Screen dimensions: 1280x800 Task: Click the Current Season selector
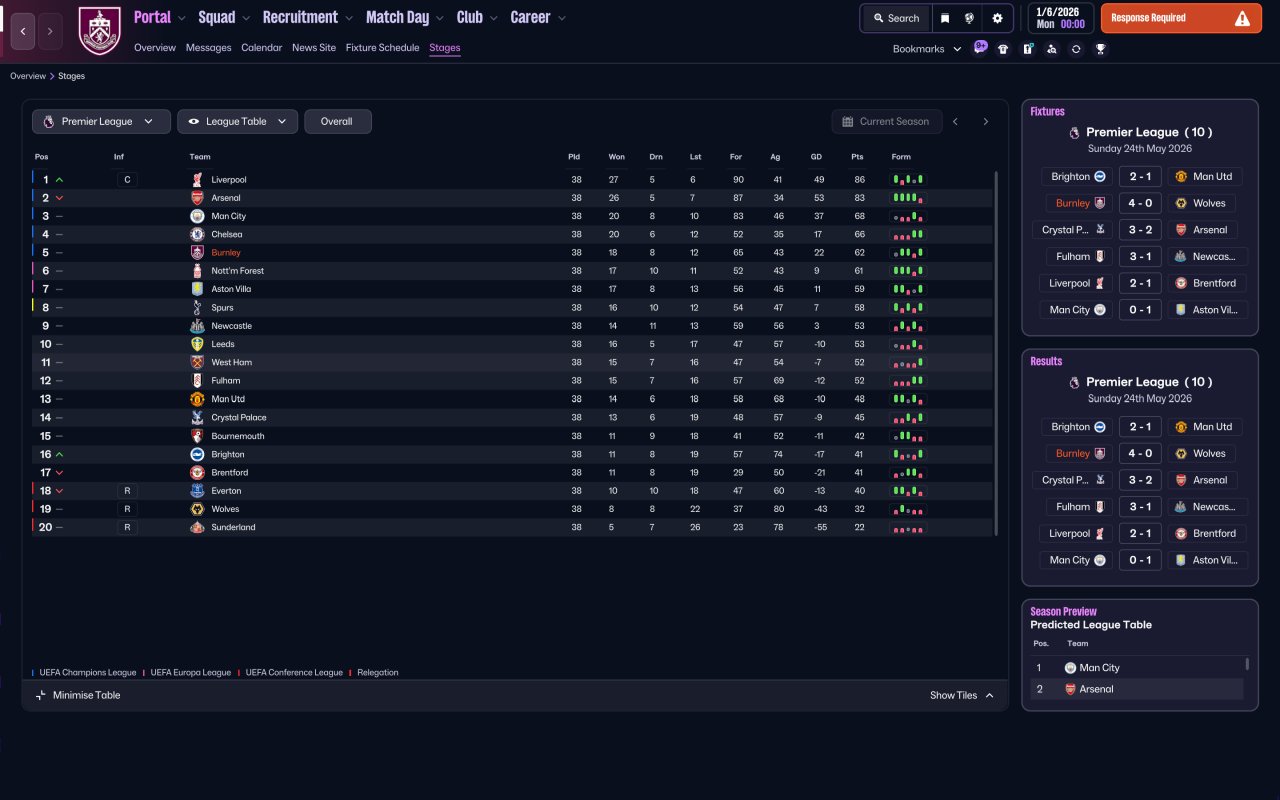pyautogui.click(x=887, y=122)
